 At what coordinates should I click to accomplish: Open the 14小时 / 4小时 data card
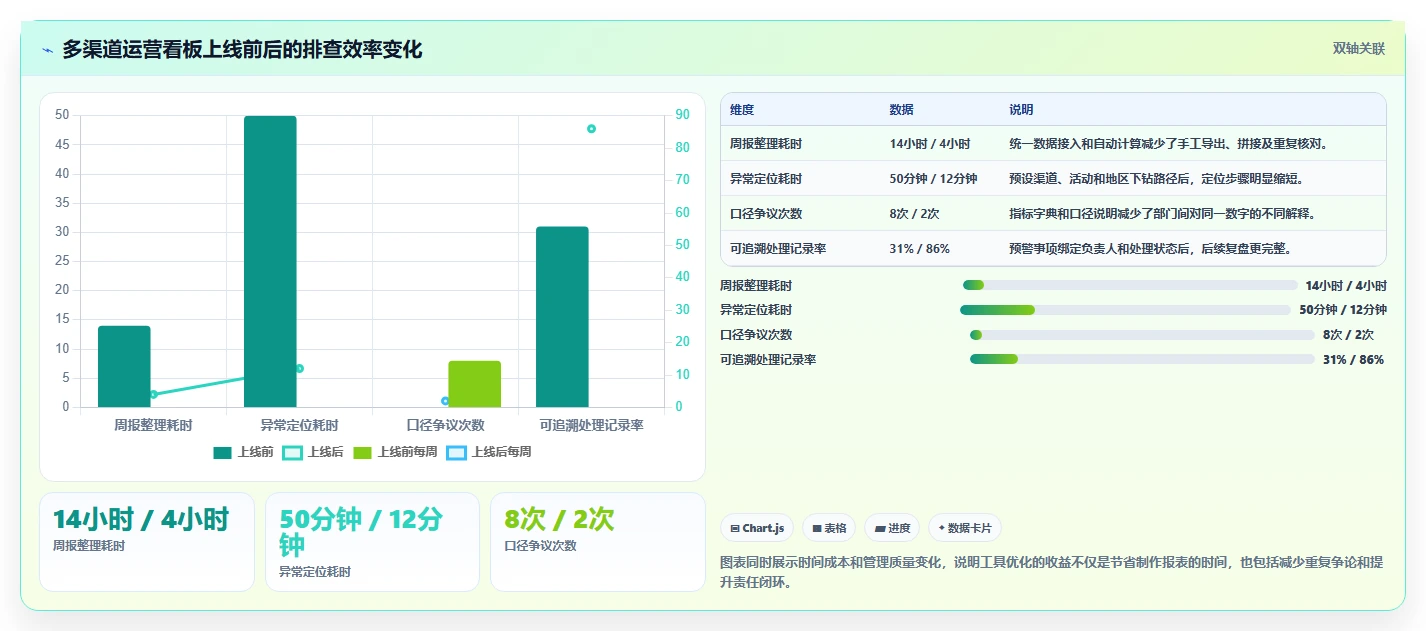click(147, 541)
